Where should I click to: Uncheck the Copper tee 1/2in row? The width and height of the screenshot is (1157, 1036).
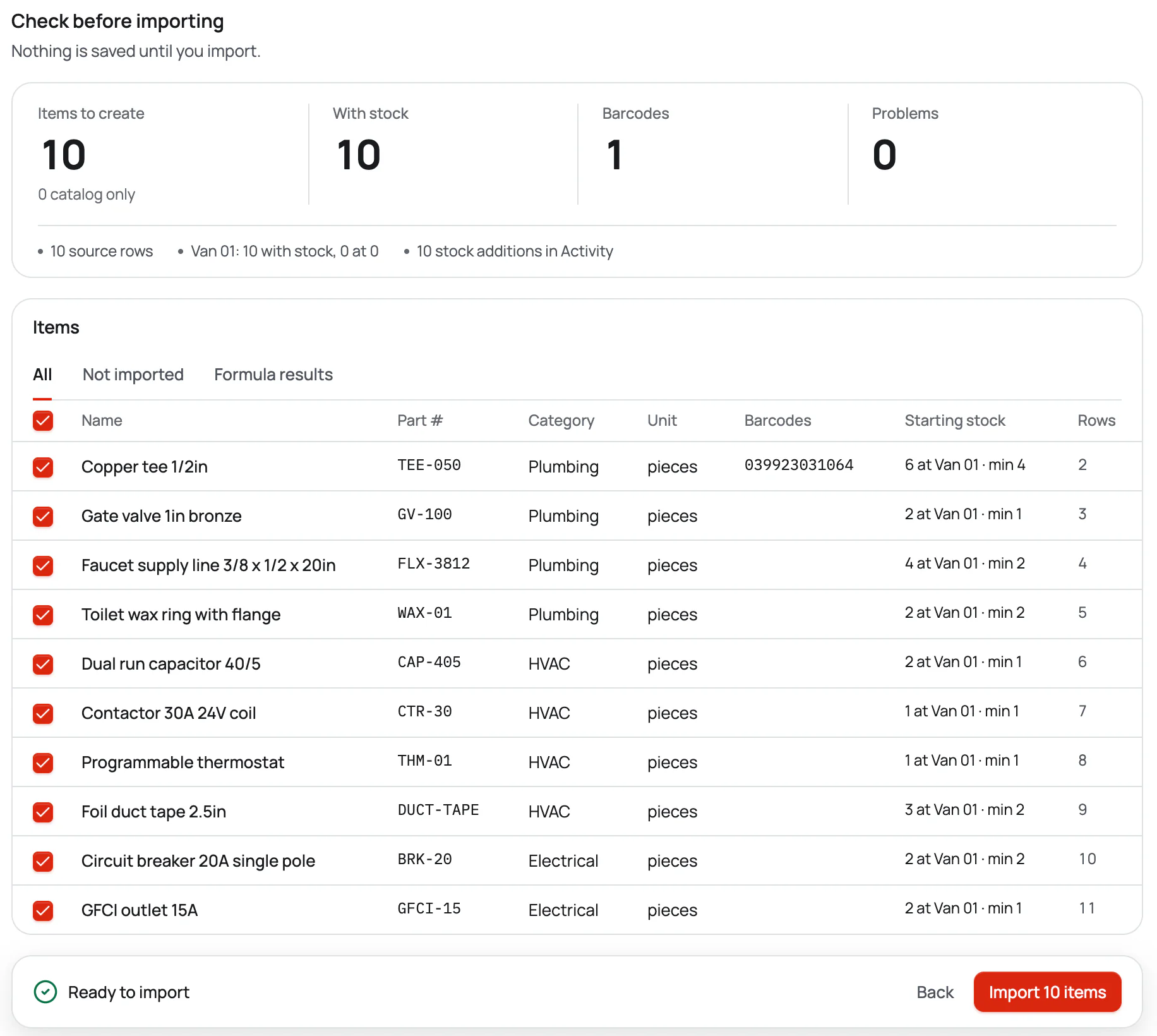(43, 467)
